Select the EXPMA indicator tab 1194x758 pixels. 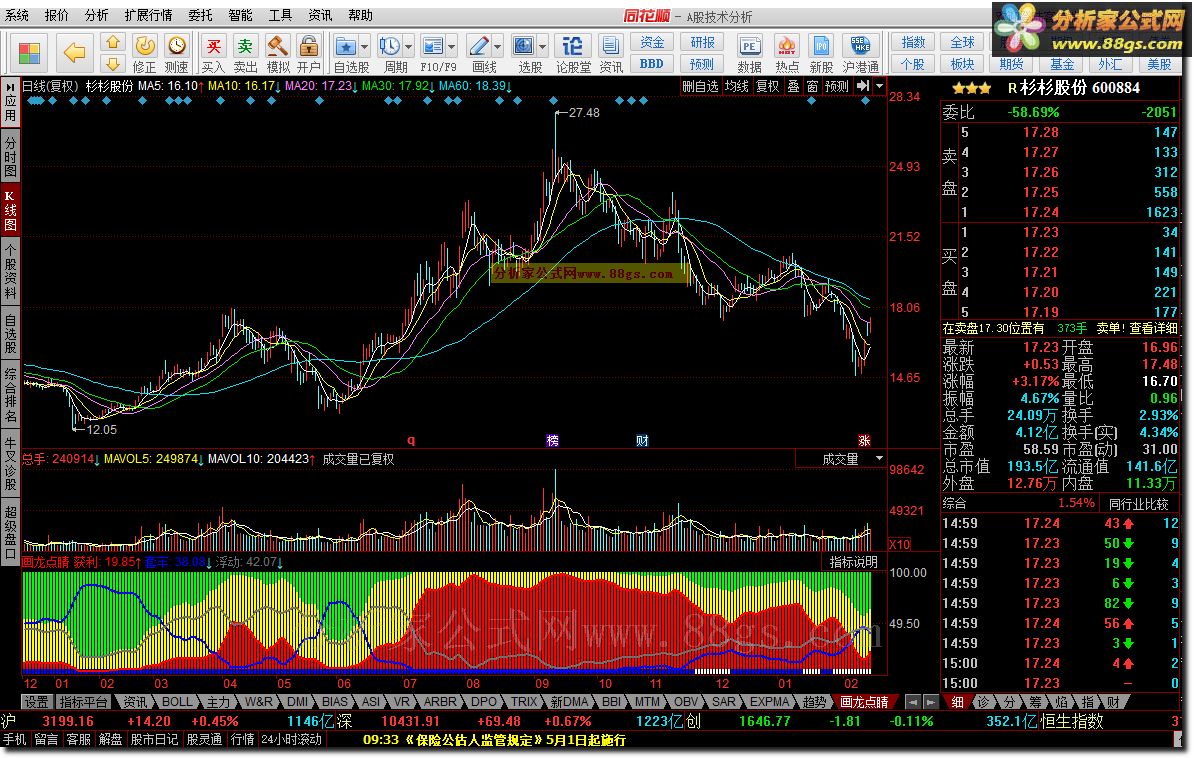(x=769, y=702)
